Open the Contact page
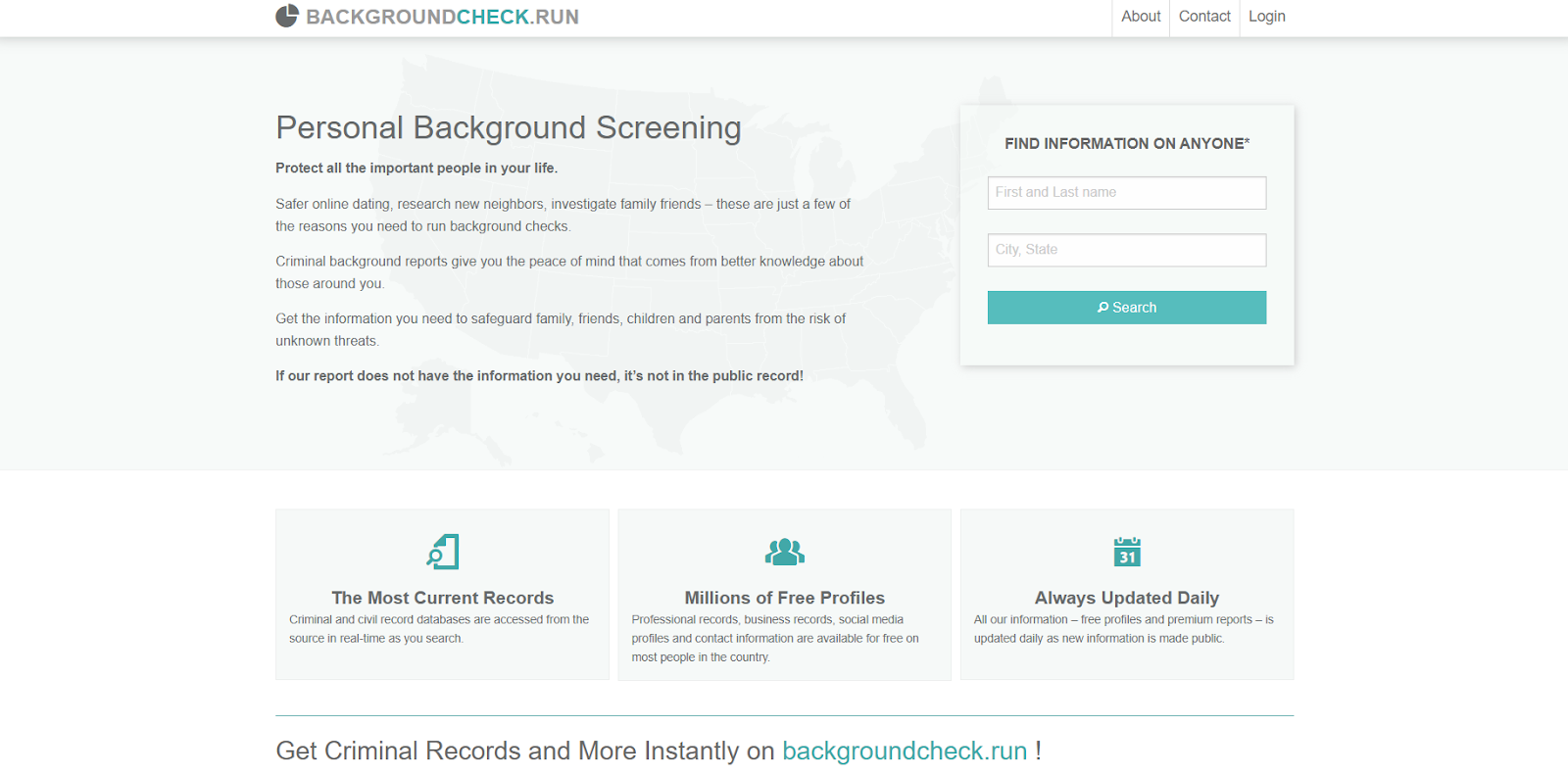The height and width of the screenshot is (775, 1568). pos(1204,17)
